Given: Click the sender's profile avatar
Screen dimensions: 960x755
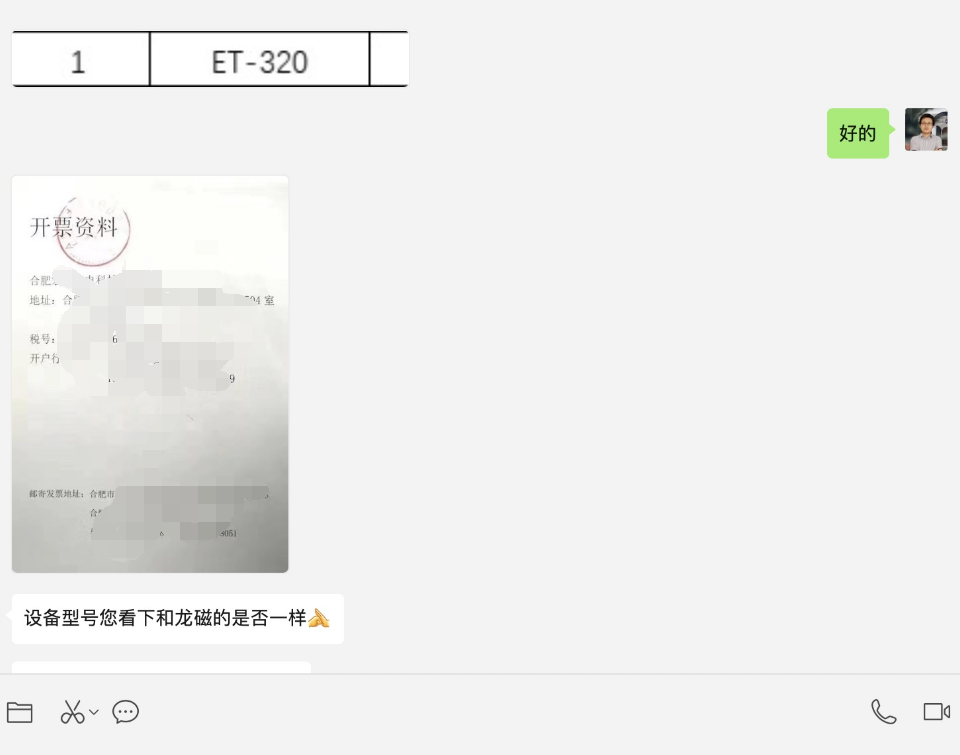Looking at the screenshot, I should click(926, 130).
